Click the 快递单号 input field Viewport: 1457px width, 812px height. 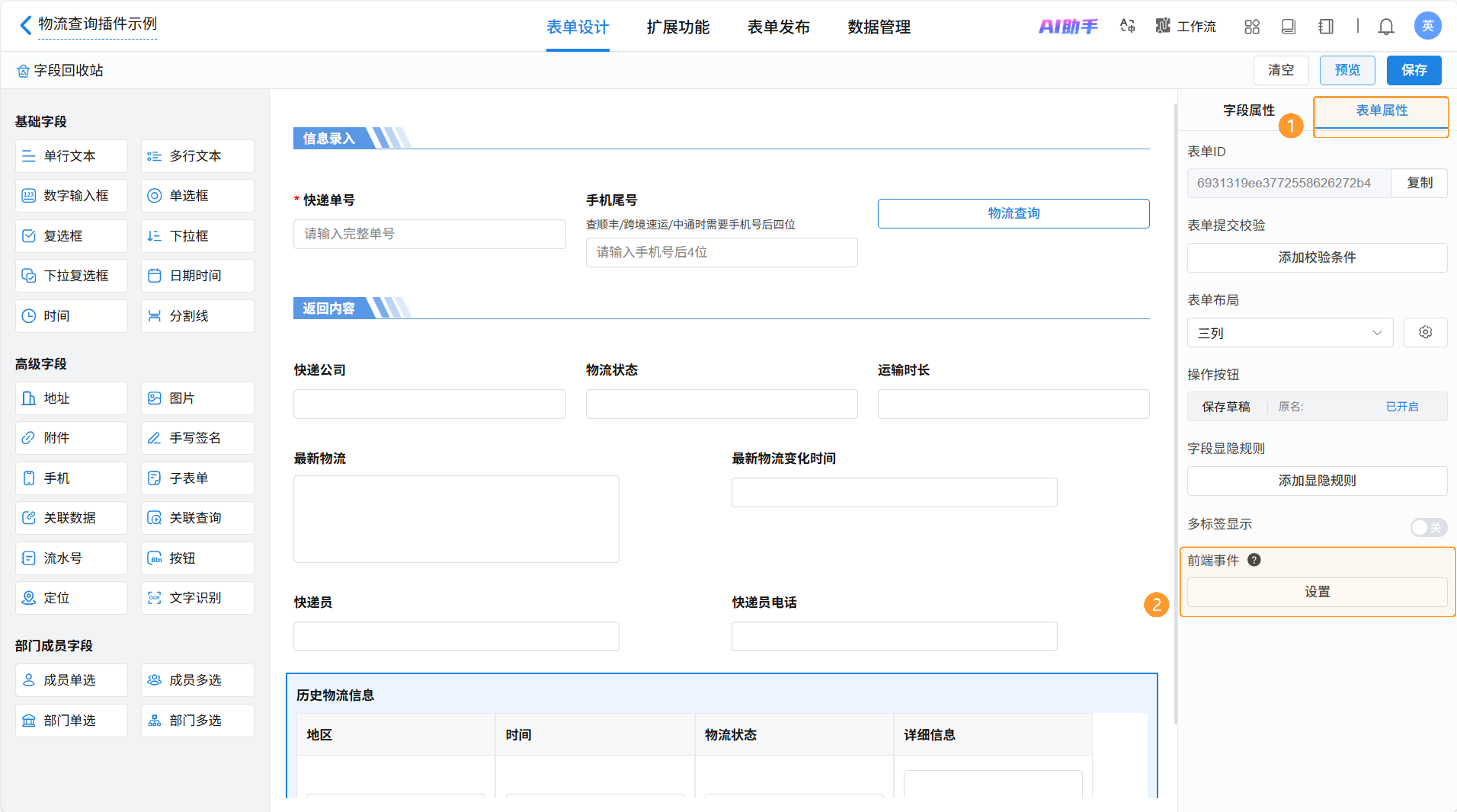point(429,233)
